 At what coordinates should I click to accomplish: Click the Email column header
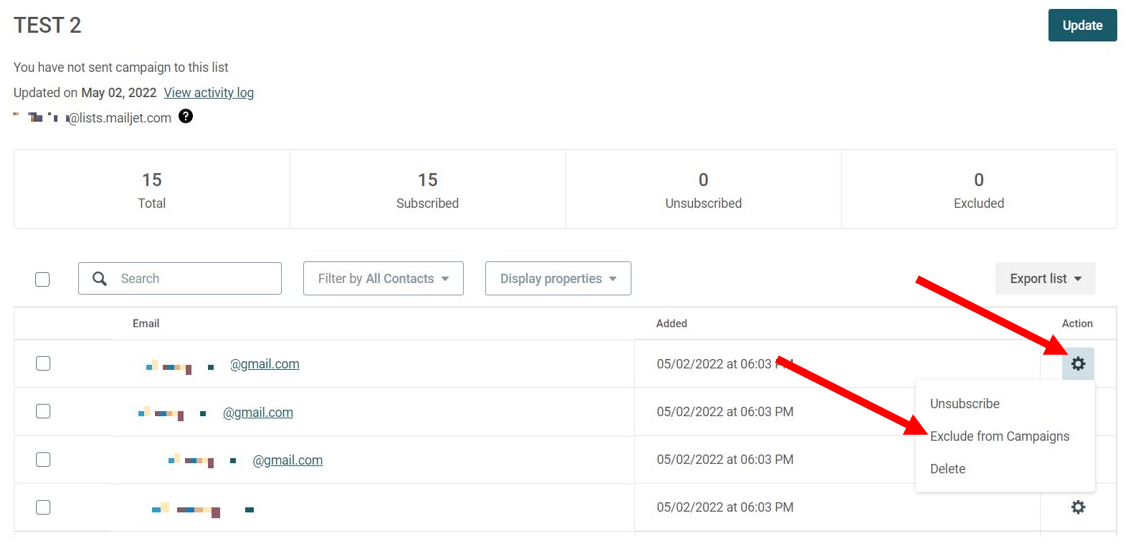pos(146,323)
